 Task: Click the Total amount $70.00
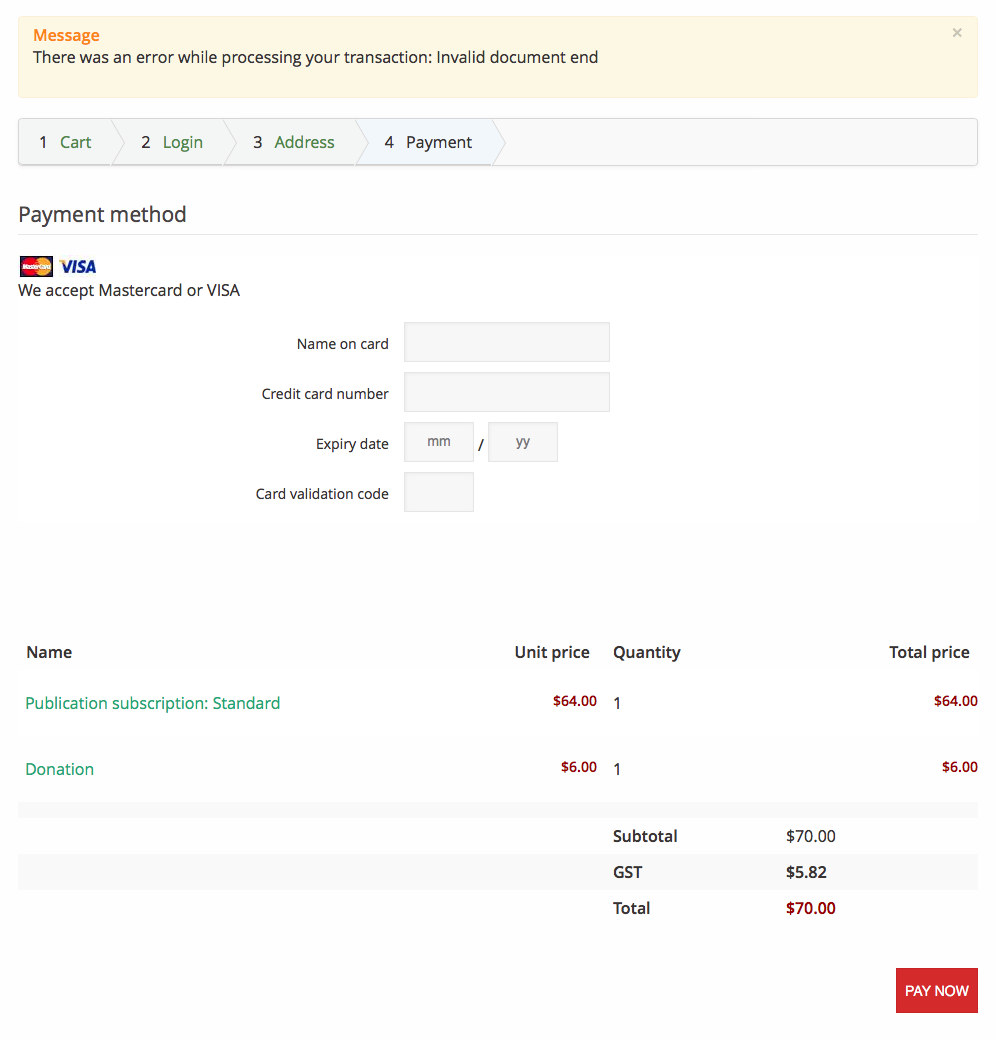click(x=810, y=908)
